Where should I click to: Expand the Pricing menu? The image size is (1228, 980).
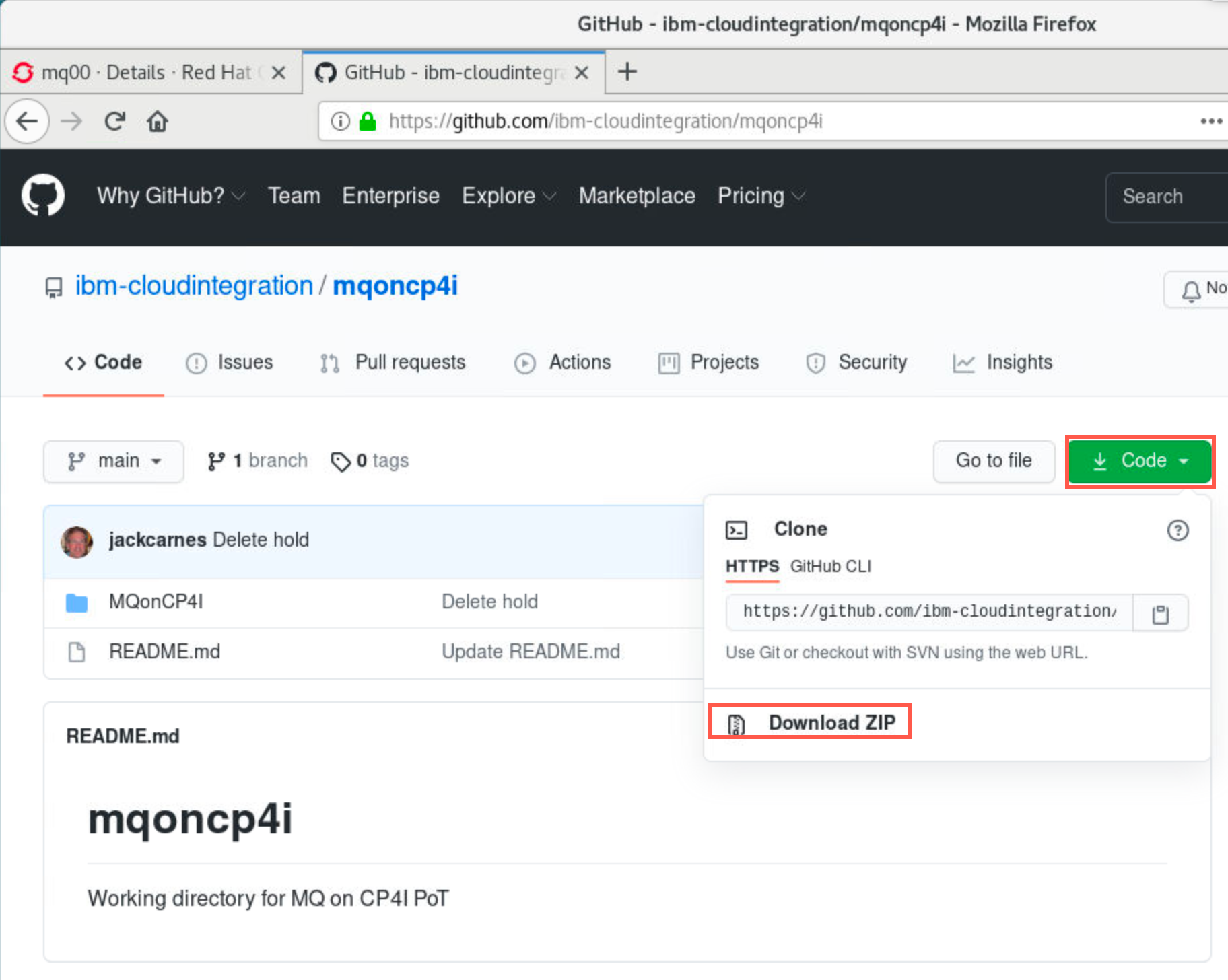761,196
